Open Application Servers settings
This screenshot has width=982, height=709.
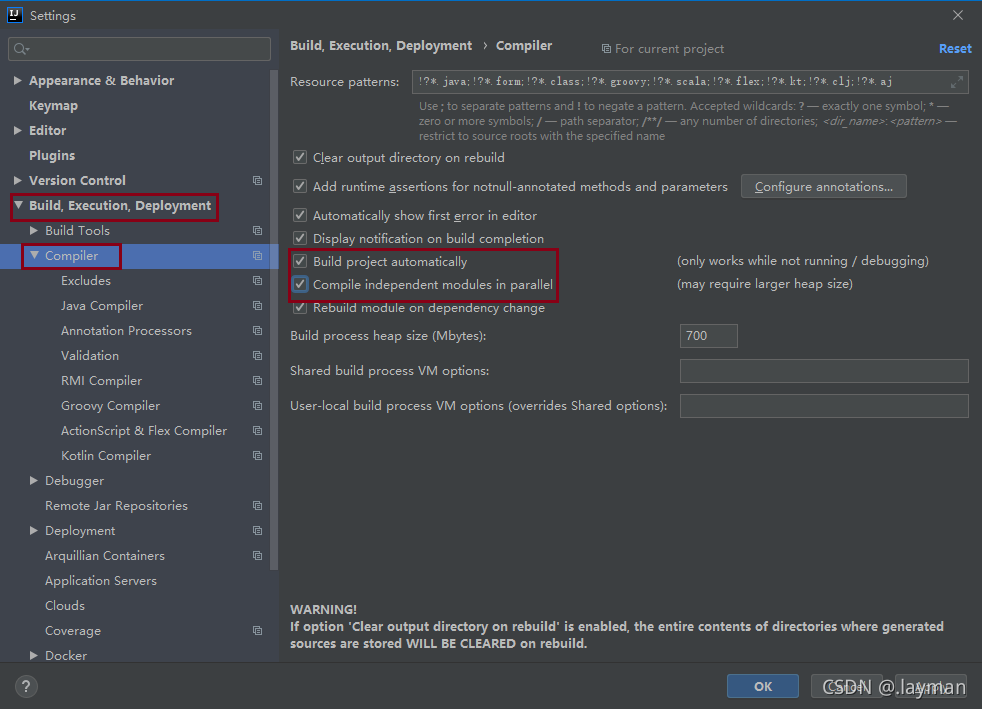[x=101, y=581]
